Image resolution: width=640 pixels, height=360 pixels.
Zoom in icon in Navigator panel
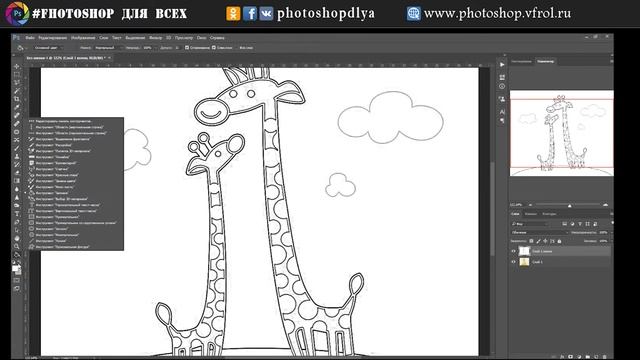point(605,205)
